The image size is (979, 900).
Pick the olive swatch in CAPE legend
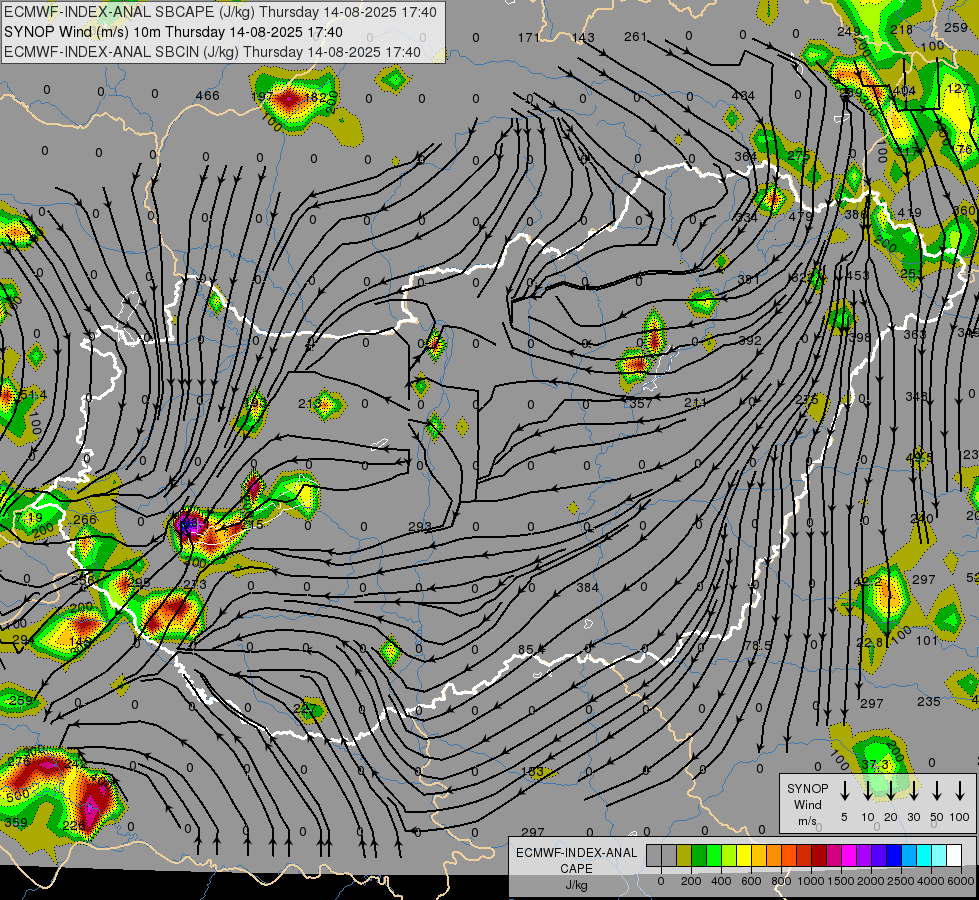(x=684, y=856)
